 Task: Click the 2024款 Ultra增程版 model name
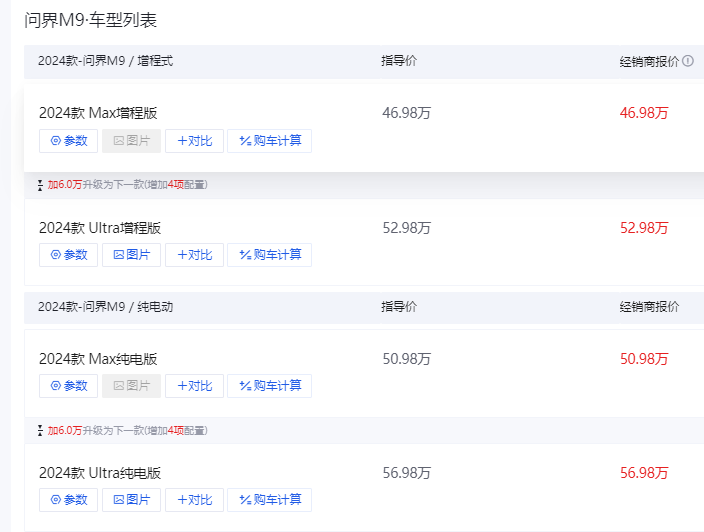coord(100,228)
